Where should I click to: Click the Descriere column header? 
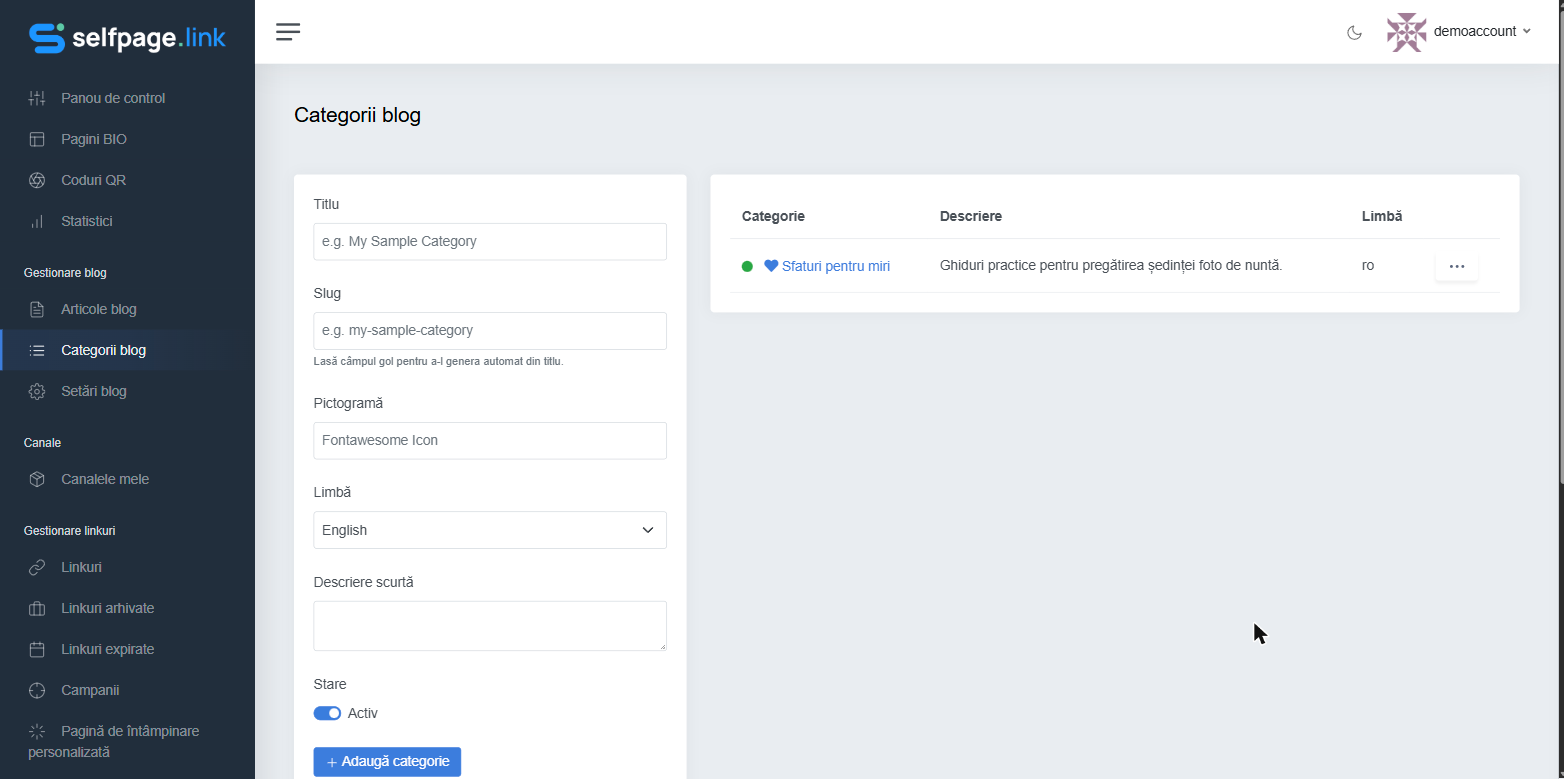pos(971,216)
